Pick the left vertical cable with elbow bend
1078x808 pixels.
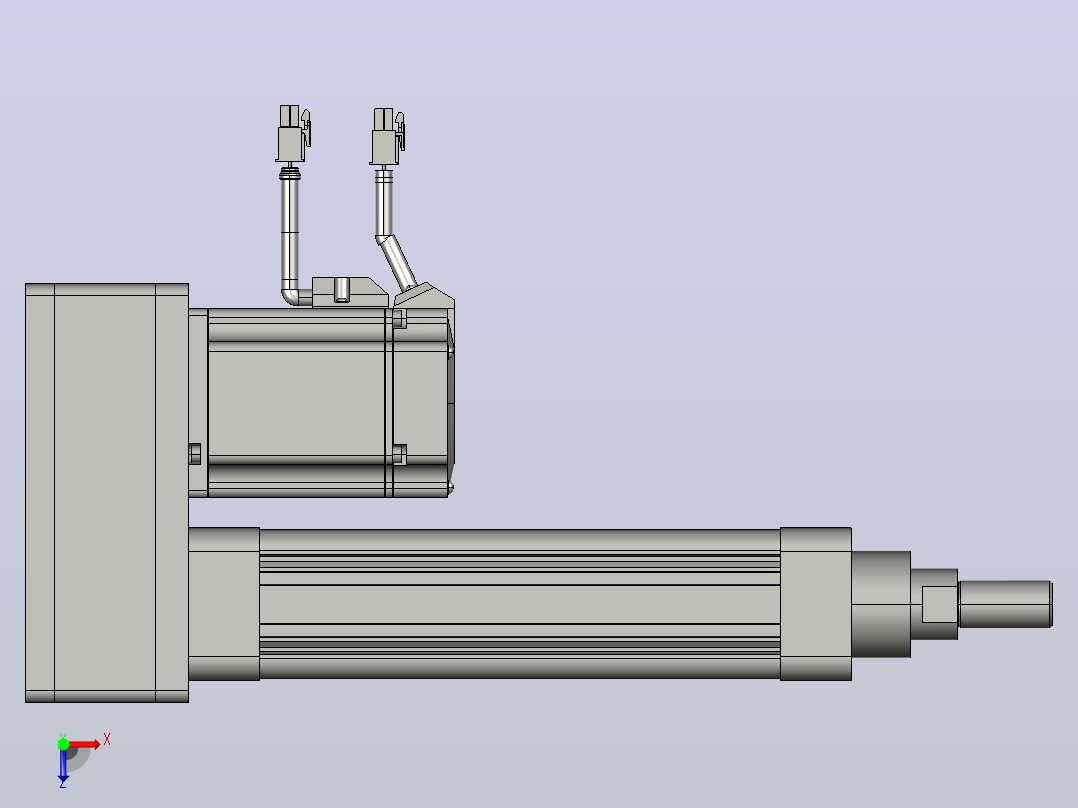point(291,237)
